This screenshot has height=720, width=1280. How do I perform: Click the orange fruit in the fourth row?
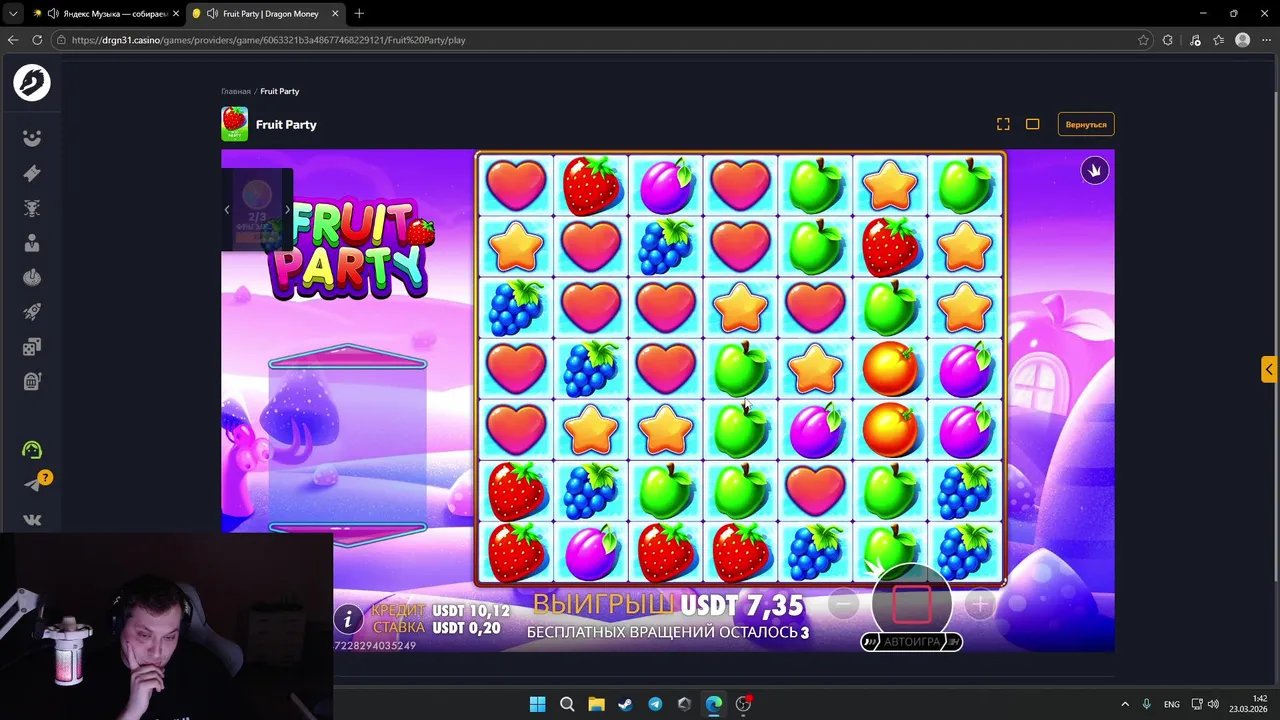(x=890, y=368)
